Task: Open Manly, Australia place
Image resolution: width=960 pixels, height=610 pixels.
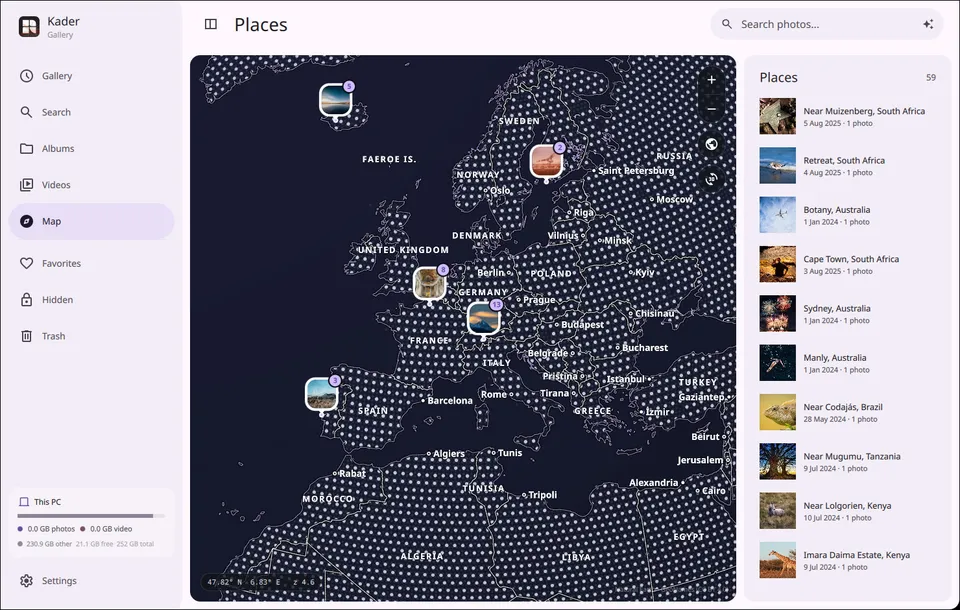Action: 848,363
